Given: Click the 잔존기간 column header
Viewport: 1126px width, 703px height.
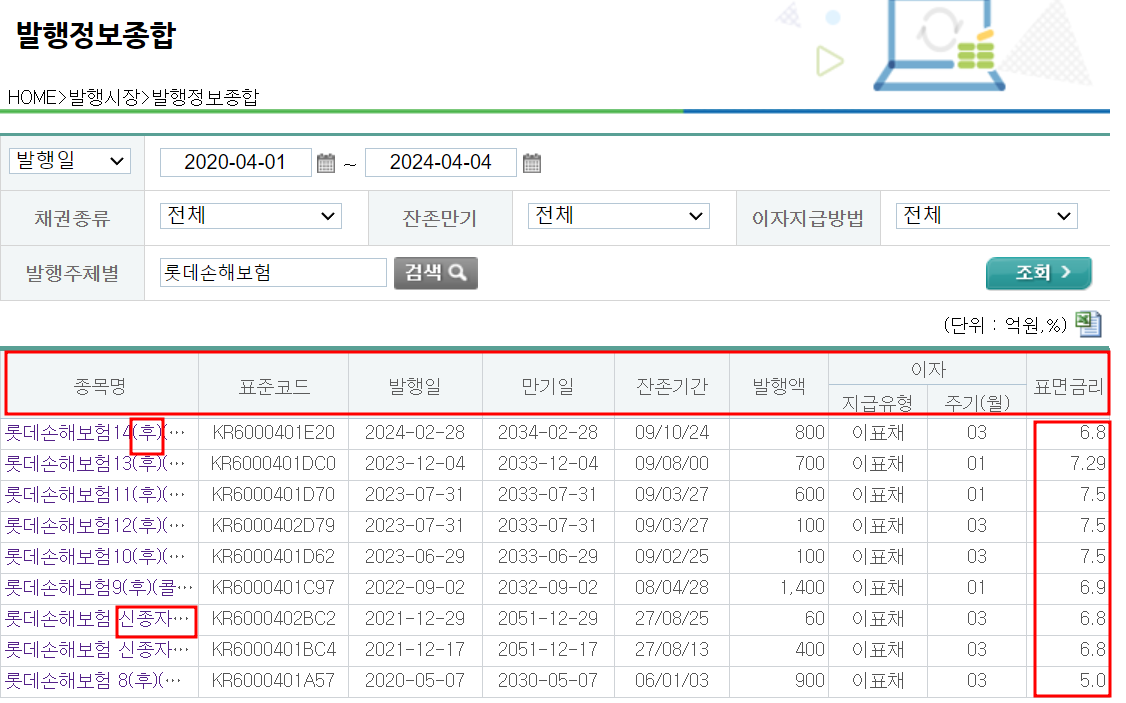Looking at the screenshot, I should (x=672, y=386).
